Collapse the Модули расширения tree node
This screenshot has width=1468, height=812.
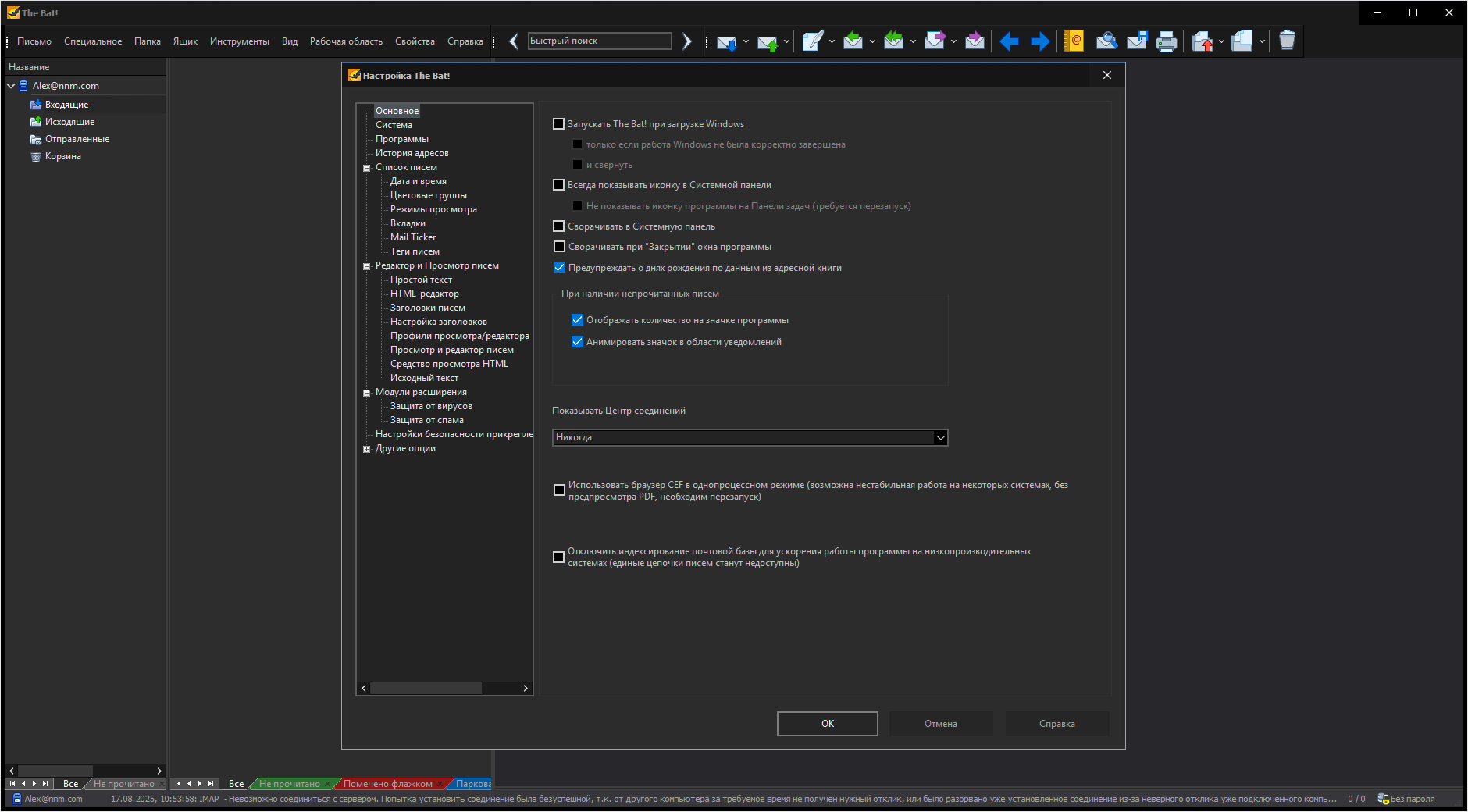click(366, 393)
